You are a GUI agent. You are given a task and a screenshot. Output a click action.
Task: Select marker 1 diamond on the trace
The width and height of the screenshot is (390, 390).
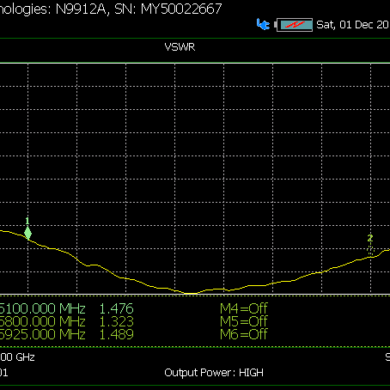(x=28, y=233)
